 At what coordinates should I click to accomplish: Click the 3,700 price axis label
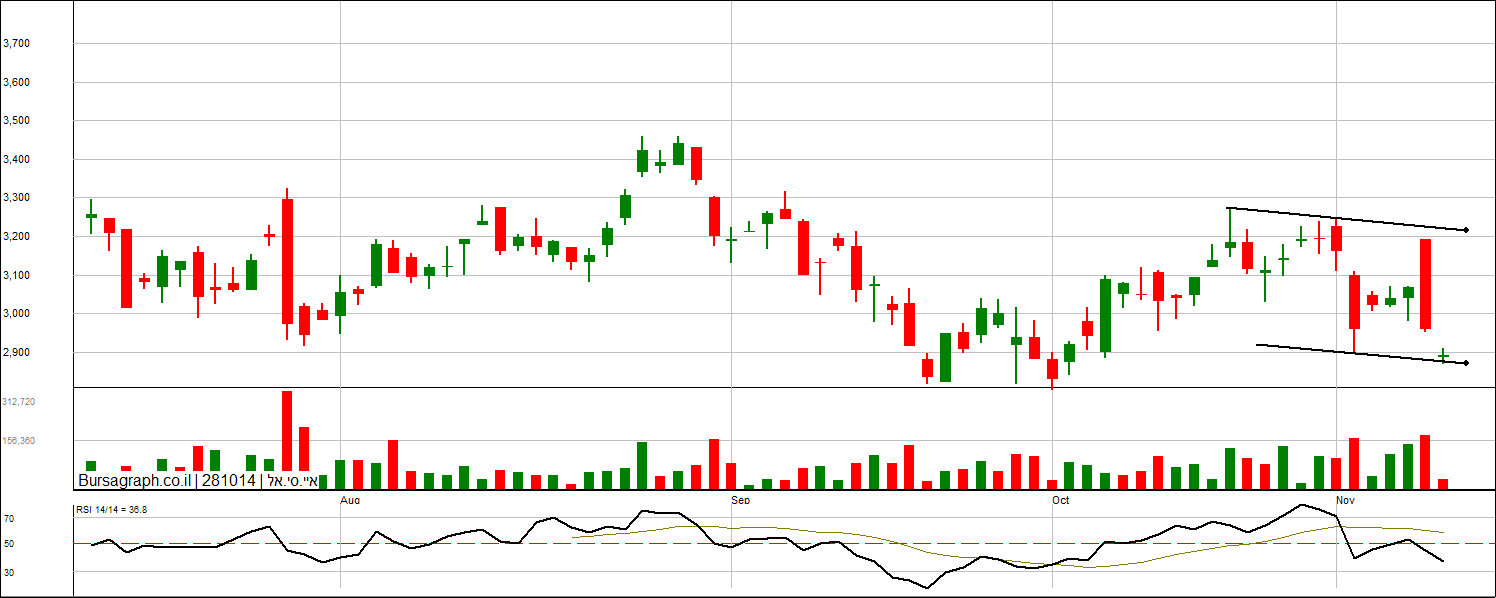point(17,44)
